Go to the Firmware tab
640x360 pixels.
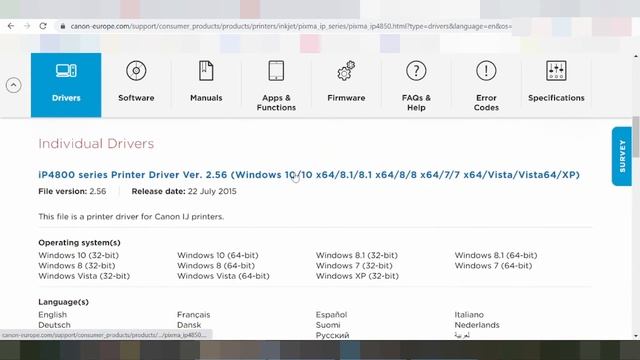click(x=346, y=85)
